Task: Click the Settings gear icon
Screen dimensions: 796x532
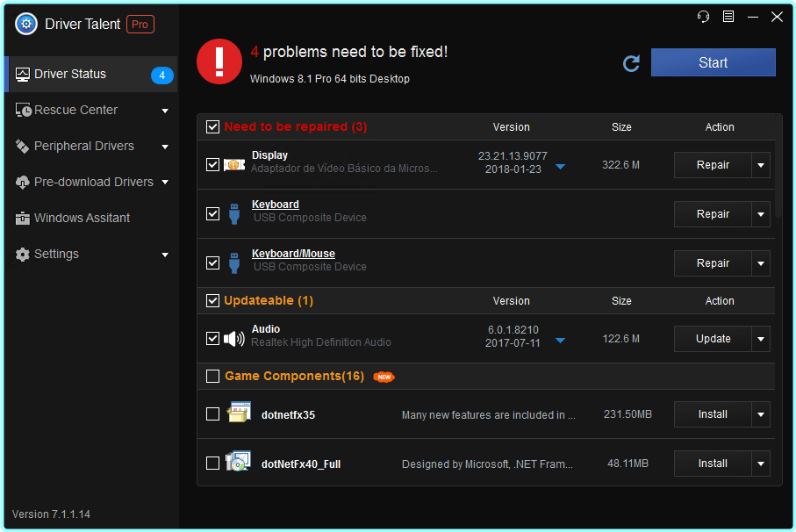Action: click(22, 254)
